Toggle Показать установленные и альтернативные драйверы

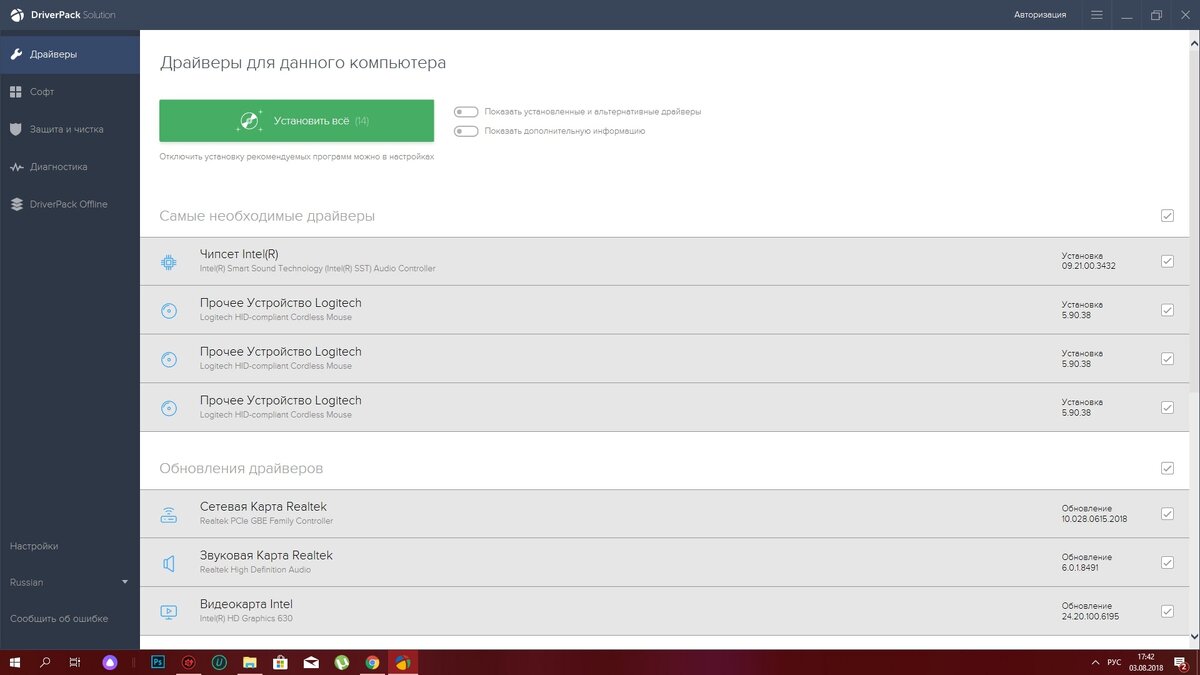[465, 112]
